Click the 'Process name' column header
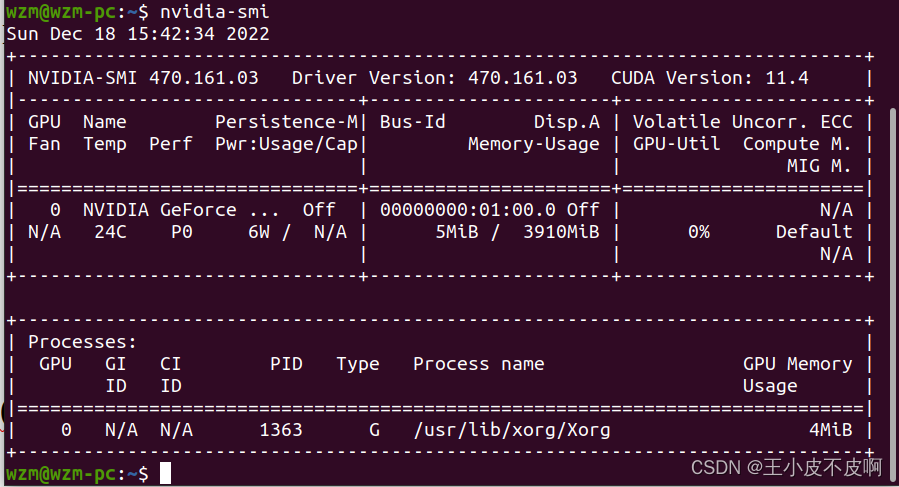 point(479,364)
